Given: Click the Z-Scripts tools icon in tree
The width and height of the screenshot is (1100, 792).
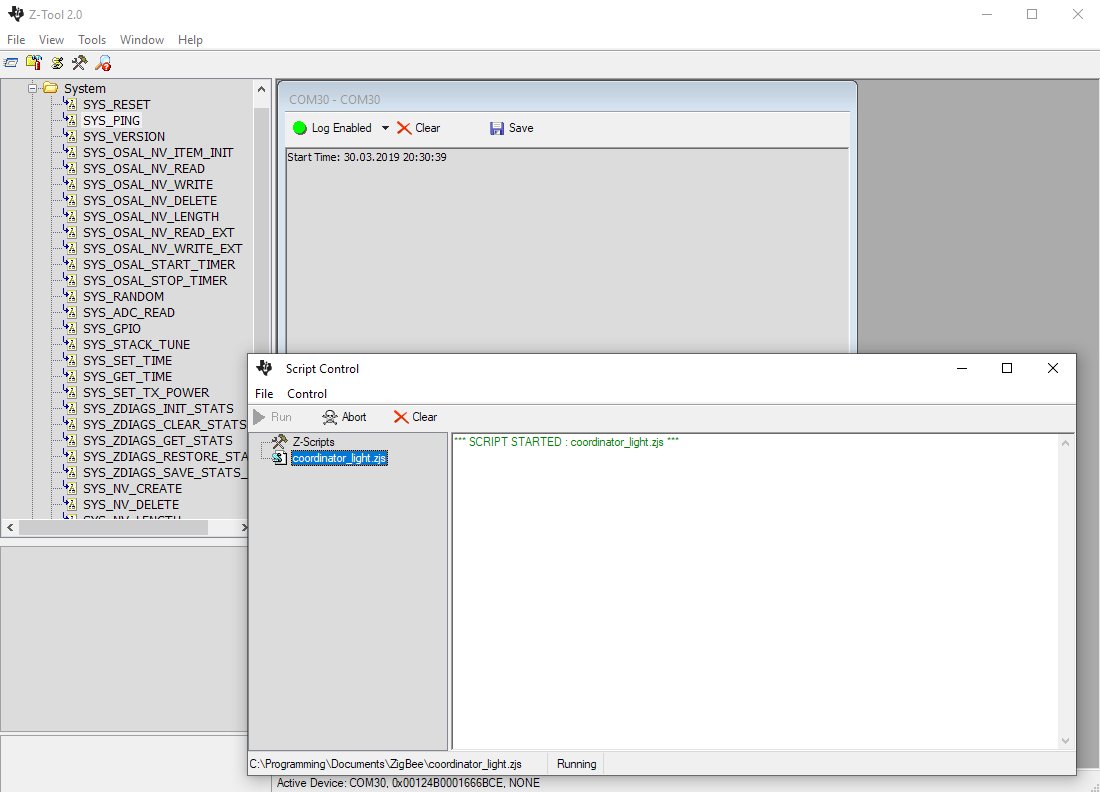Looking at the screenshot, I should coord(280,441).
